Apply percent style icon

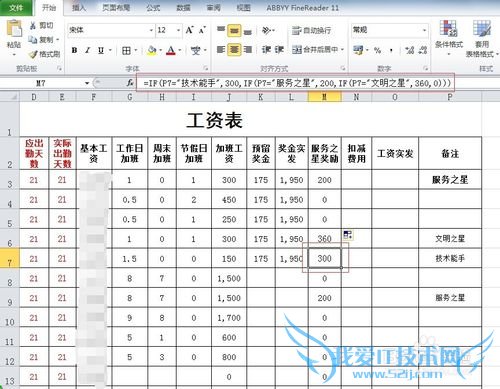(x=377, y=51)
